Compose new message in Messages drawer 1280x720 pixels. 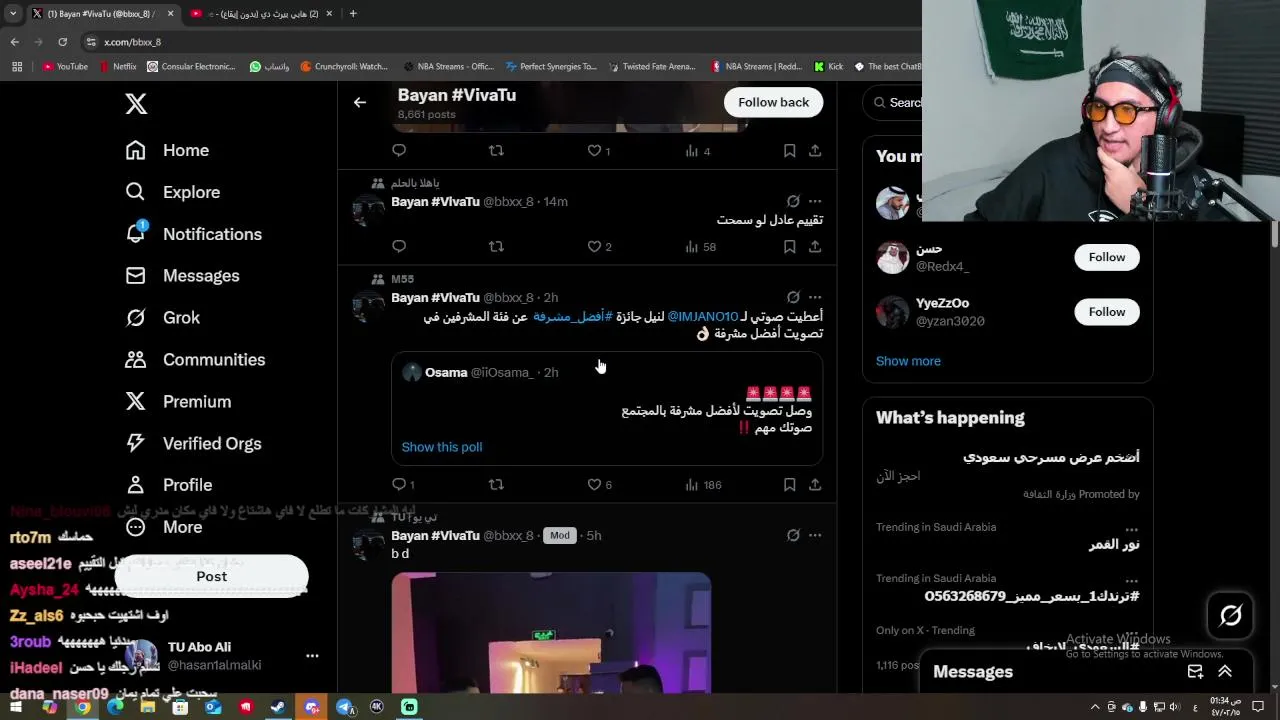[1195, 672]
